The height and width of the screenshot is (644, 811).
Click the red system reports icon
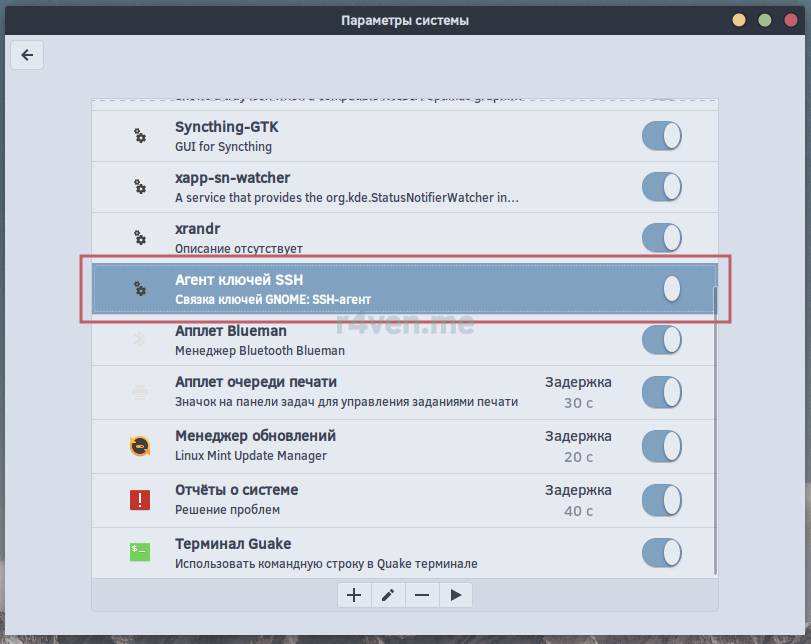point(140,499)
